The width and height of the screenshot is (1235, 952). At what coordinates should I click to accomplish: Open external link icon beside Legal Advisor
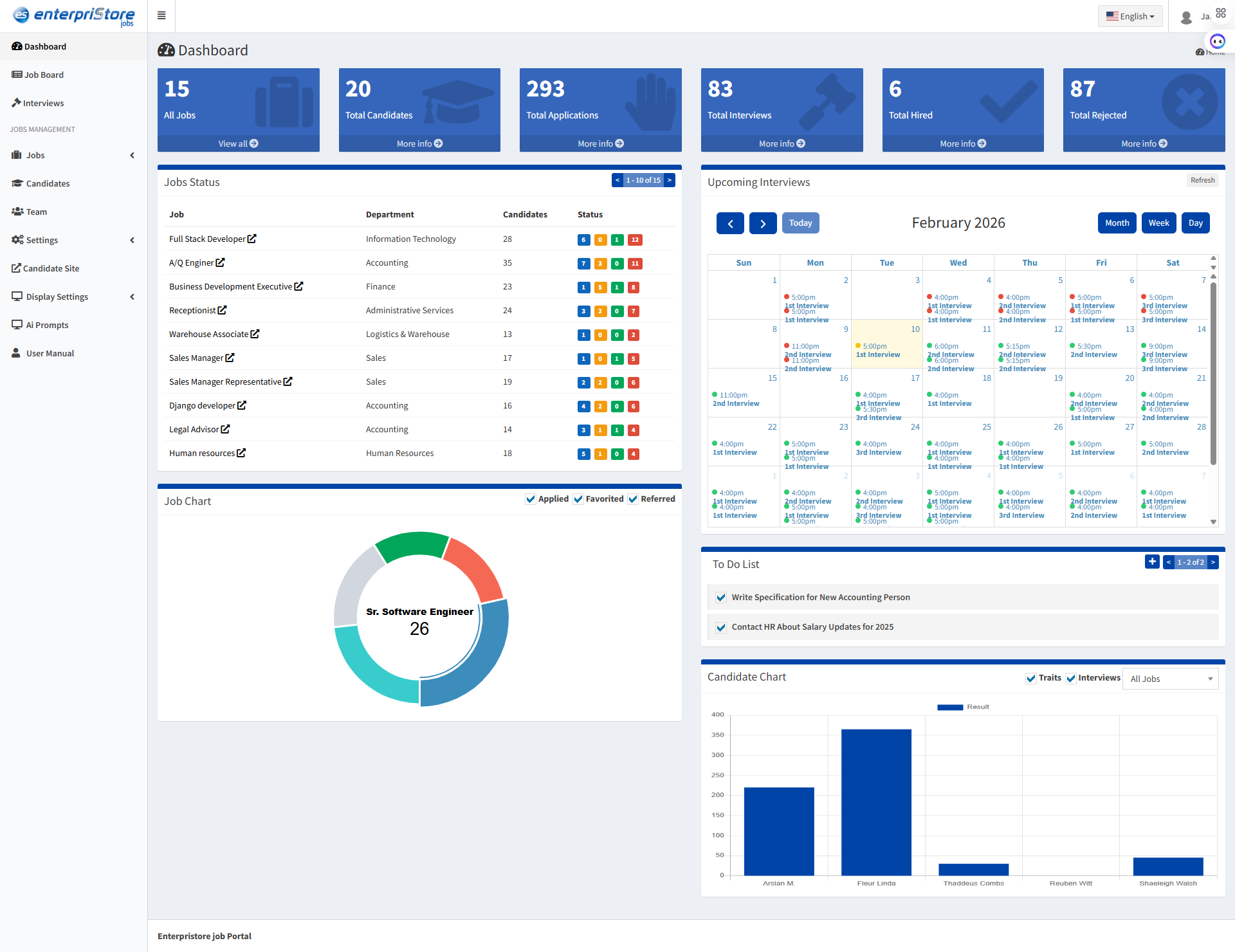(225, 429)
